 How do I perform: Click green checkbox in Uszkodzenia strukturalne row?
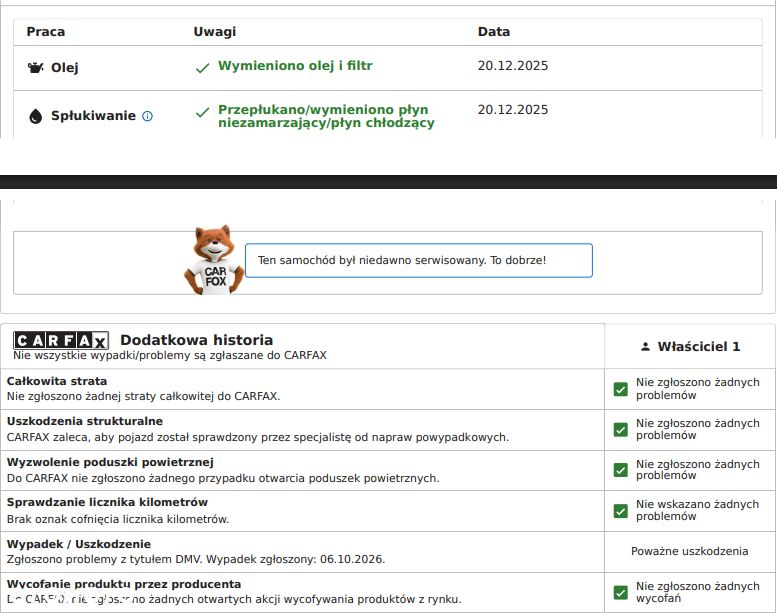coord(620,429)
